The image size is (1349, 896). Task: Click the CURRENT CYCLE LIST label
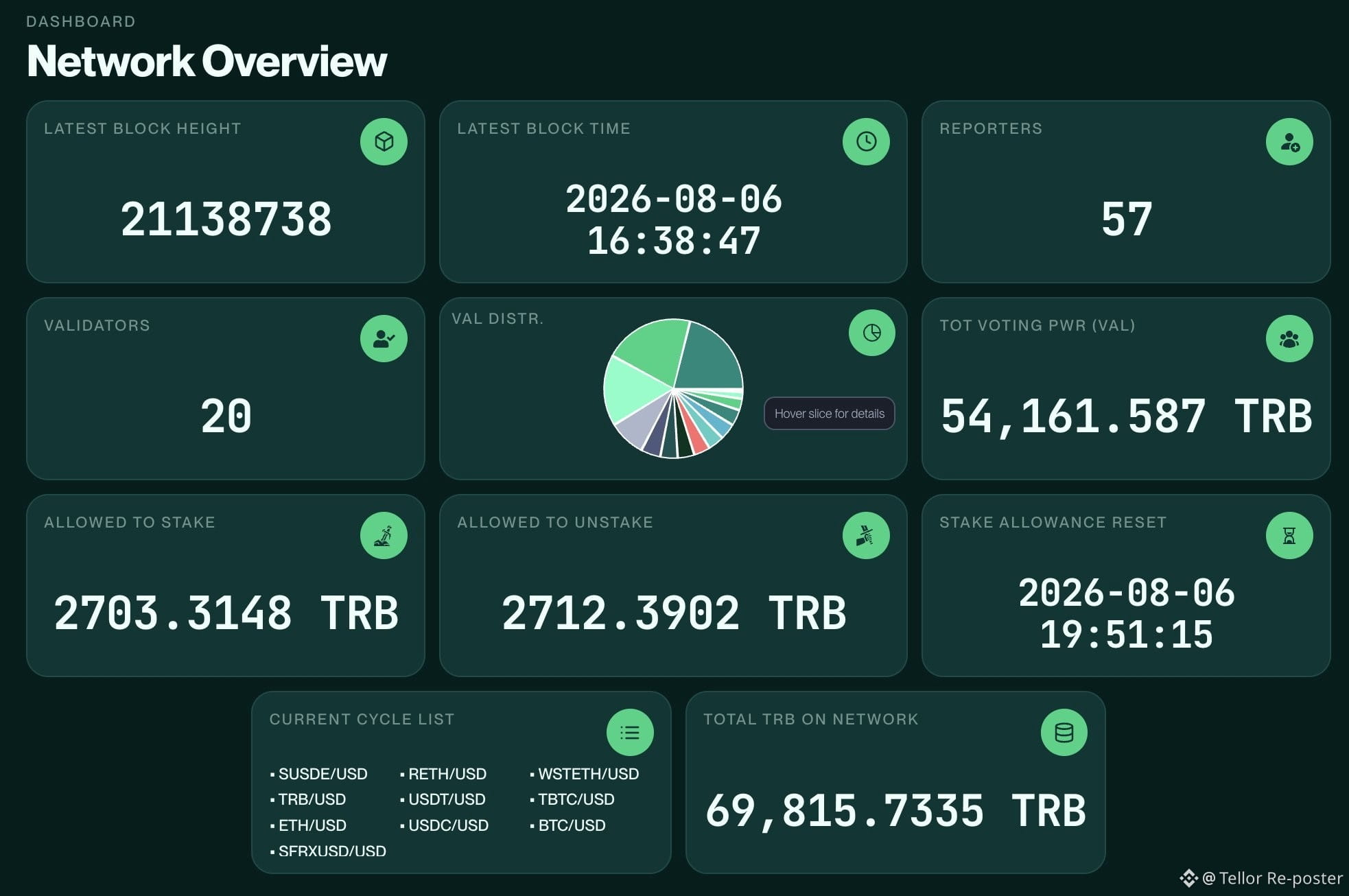[362, 719]
